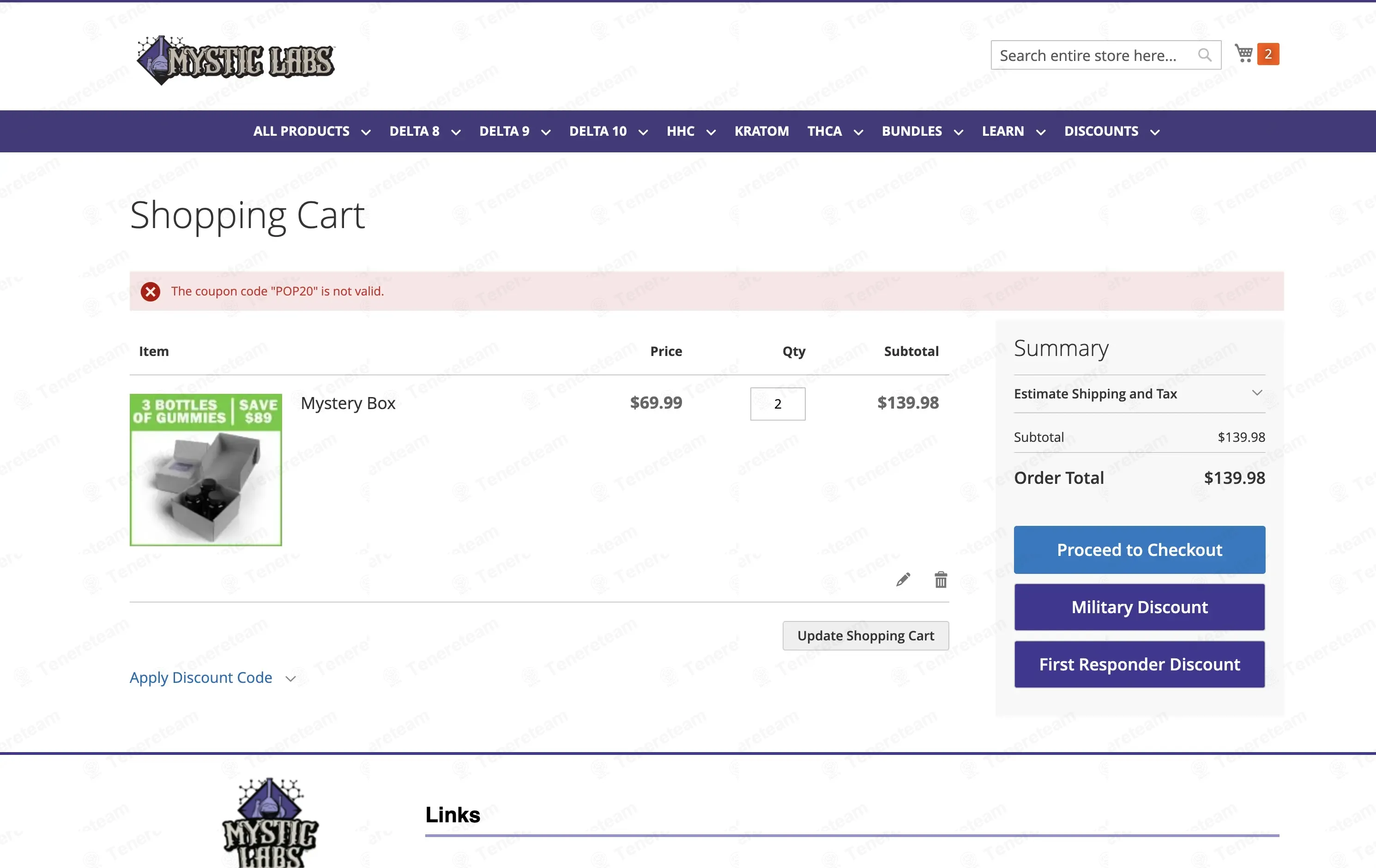
Task: Expand the Delta 8 chevron
Action: [456, 133]
